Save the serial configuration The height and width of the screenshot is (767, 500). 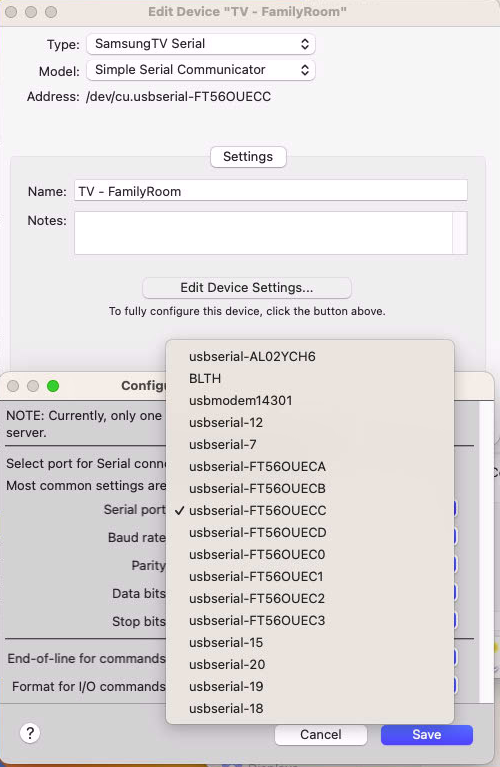pos(427,735)
